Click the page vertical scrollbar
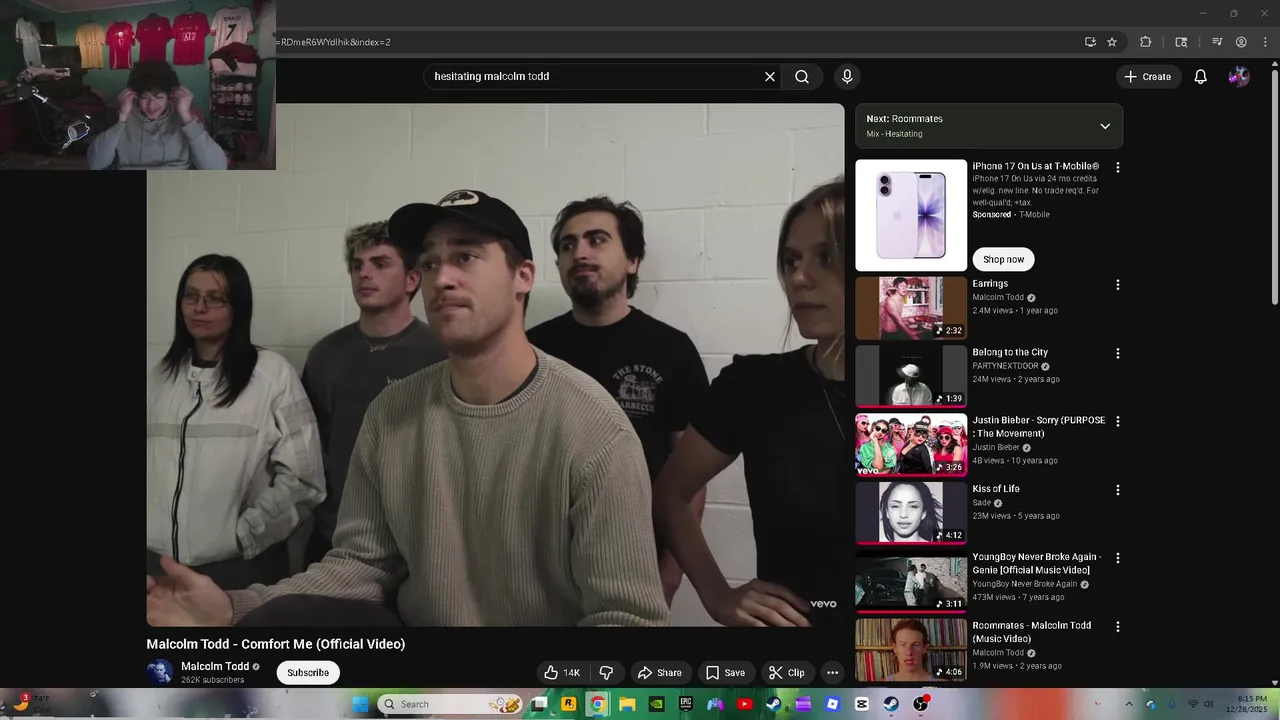Screen dimensions: 1280x720 (1274, 190)
